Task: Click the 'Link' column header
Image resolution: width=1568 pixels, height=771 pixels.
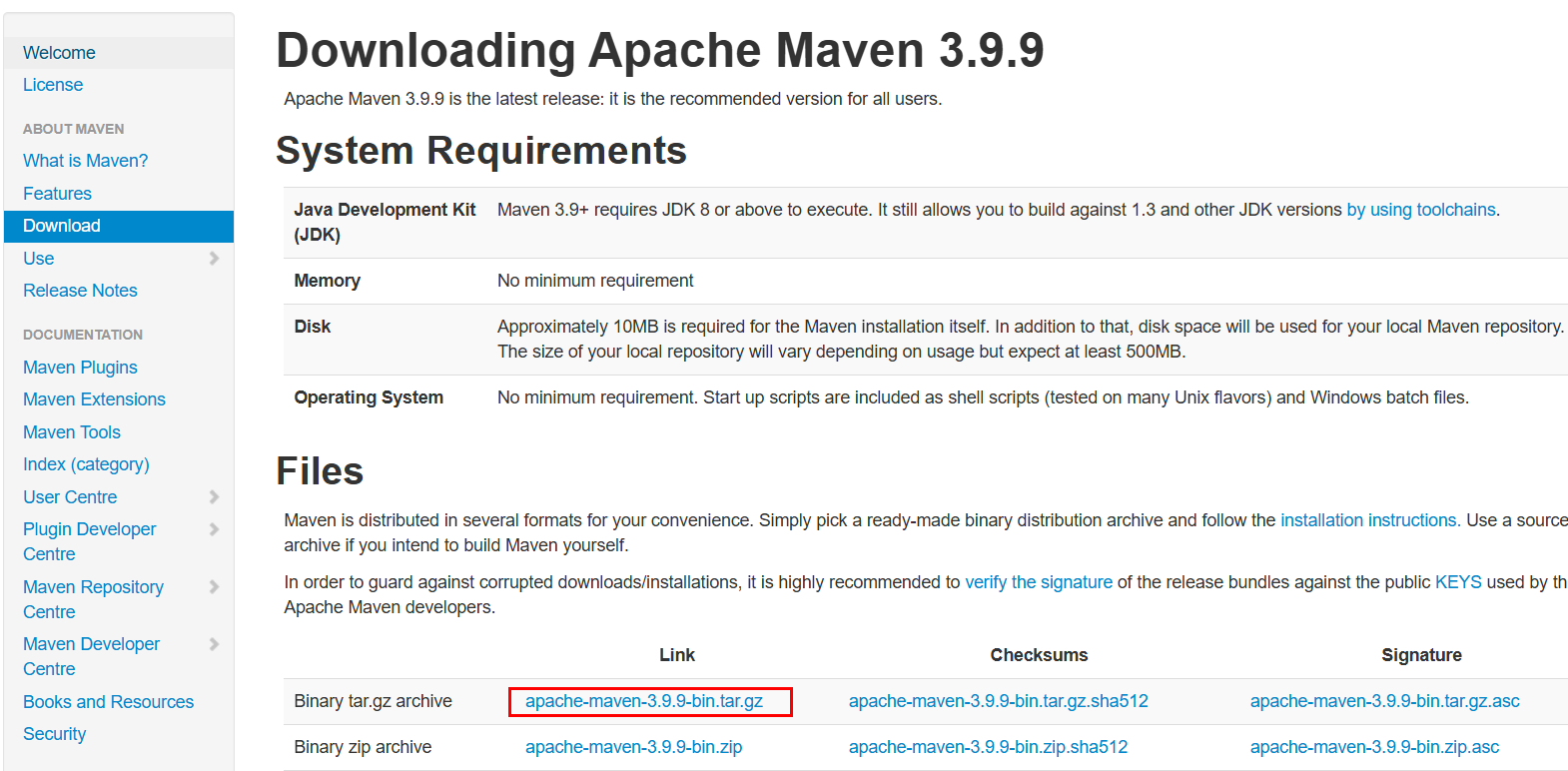Action: (677, 655)
